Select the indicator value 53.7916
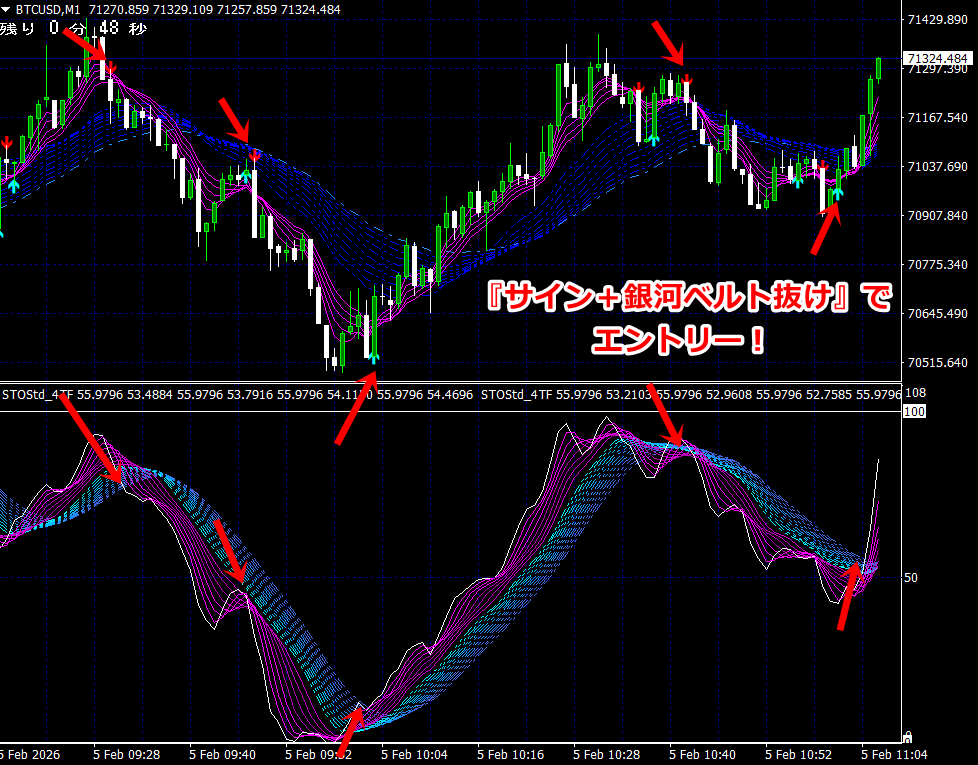Viewport: 978px width, 765px height. click(x=250, y=395)
